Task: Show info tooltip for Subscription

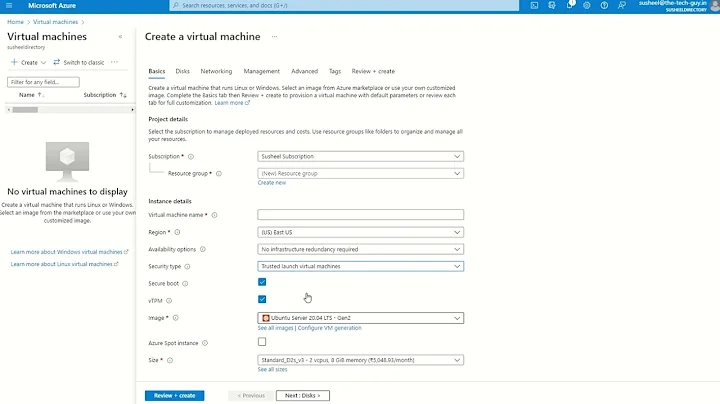Action: [x=191, y=157]
